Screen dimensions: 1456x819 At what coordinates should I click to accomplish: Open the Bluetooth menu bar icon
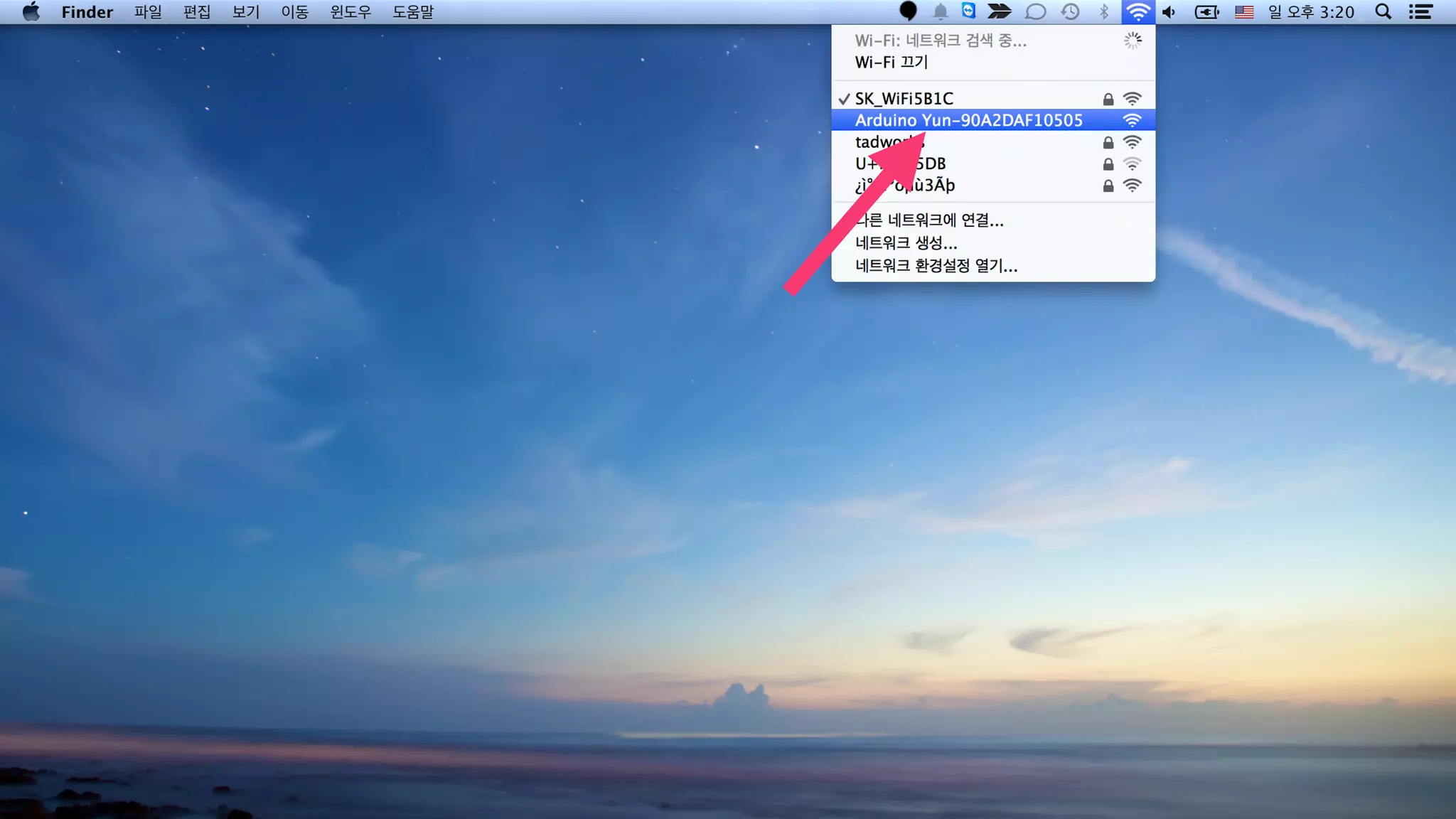[1103, 12]
